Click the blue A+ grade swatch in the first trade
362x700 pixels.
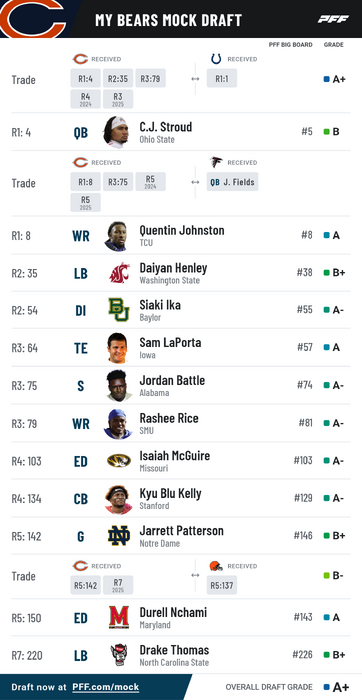point(326,79)
